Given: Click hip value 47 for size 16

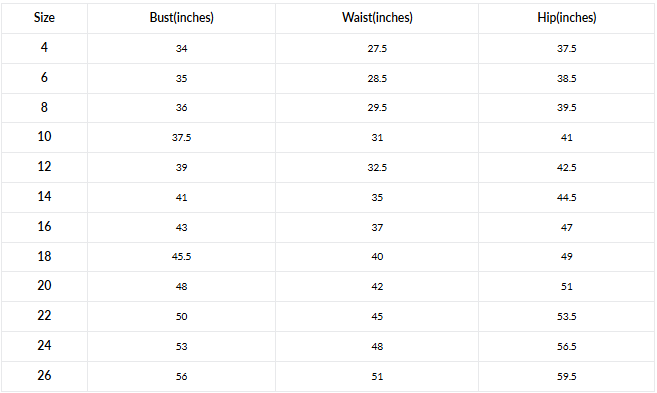Looking at the screenshot, I should point(566,228).
